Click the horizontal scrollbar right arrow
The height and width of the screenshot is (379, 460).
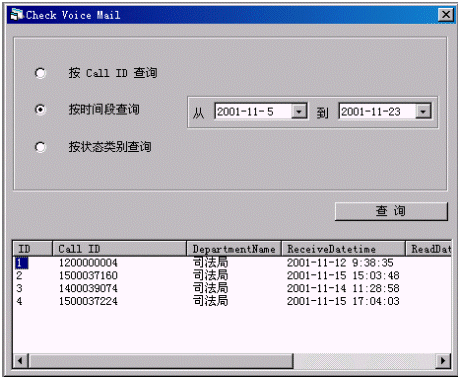(x=443, y=360)
